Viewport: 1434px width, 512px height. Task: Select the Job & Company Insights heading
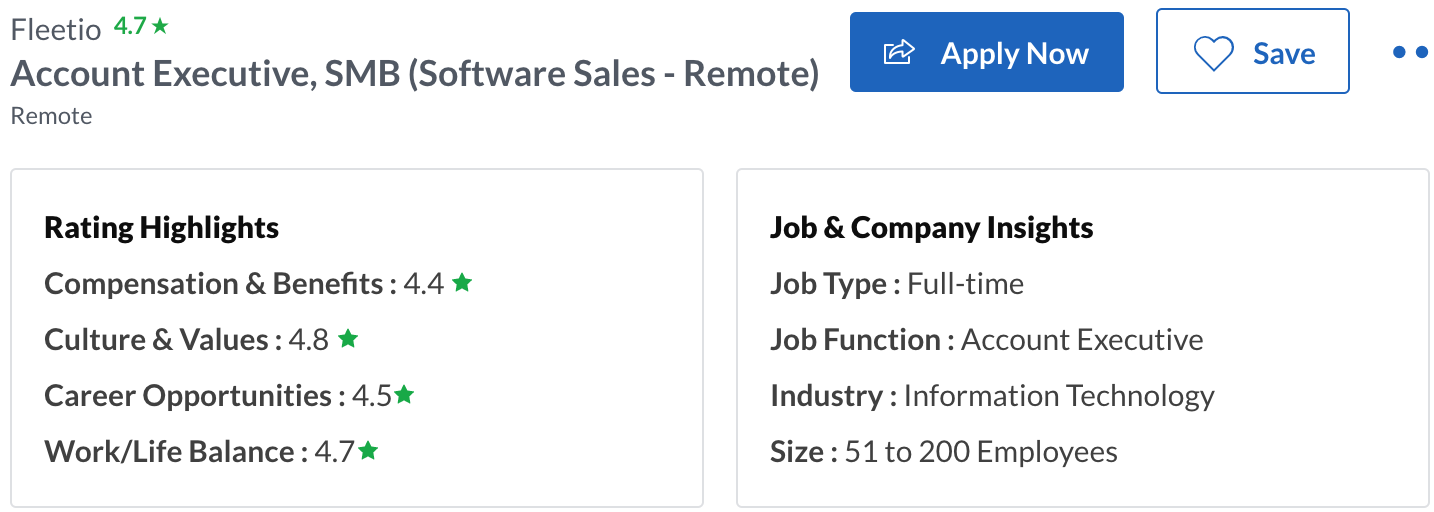pyautogui.click(x=932, y=228)
